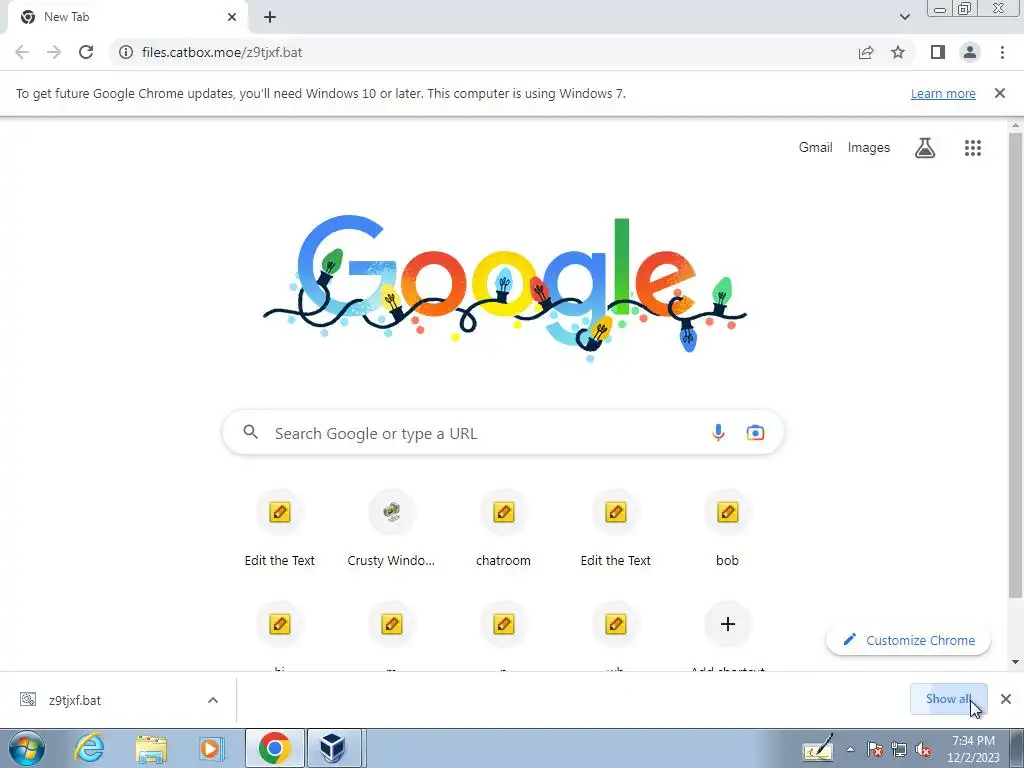The image size is (1024, 768).
Task: Expand options chevron for z9tjxf.bat download
Action: click(213, 700)
